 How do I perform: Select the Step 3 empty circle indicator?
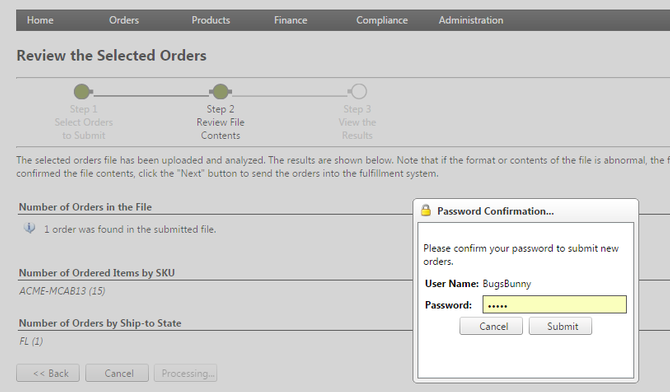click(359, 91)
